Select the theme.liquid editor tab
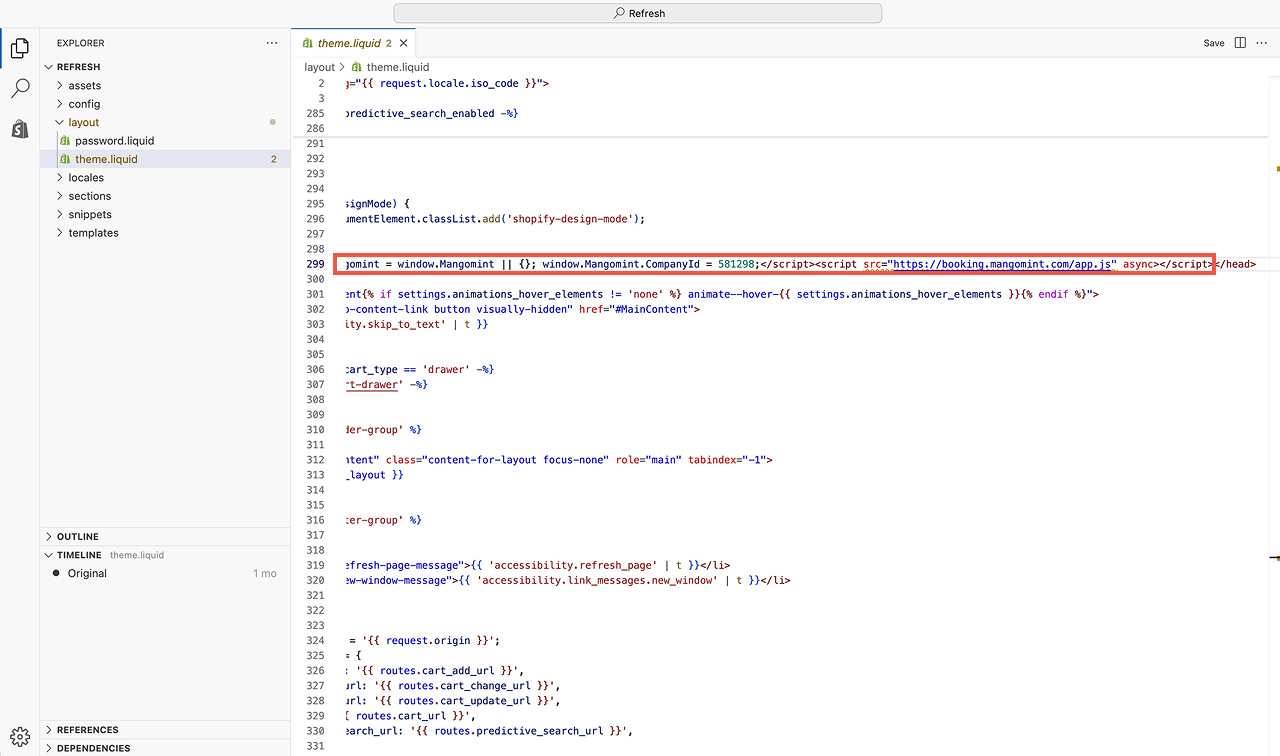This screenshot has height=756, width=1280. tap(354, 43)
